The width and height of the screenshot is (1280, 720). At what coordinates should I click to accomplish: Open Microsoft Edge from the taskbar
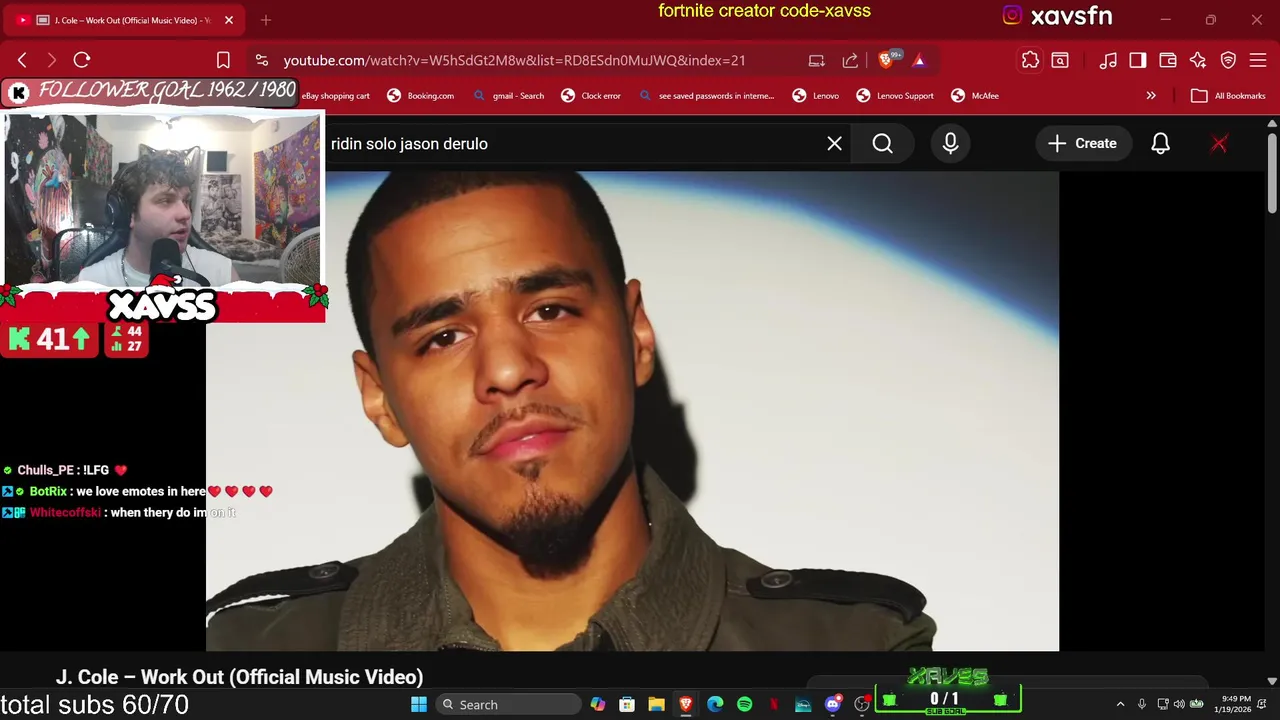[x=715, y=705]
